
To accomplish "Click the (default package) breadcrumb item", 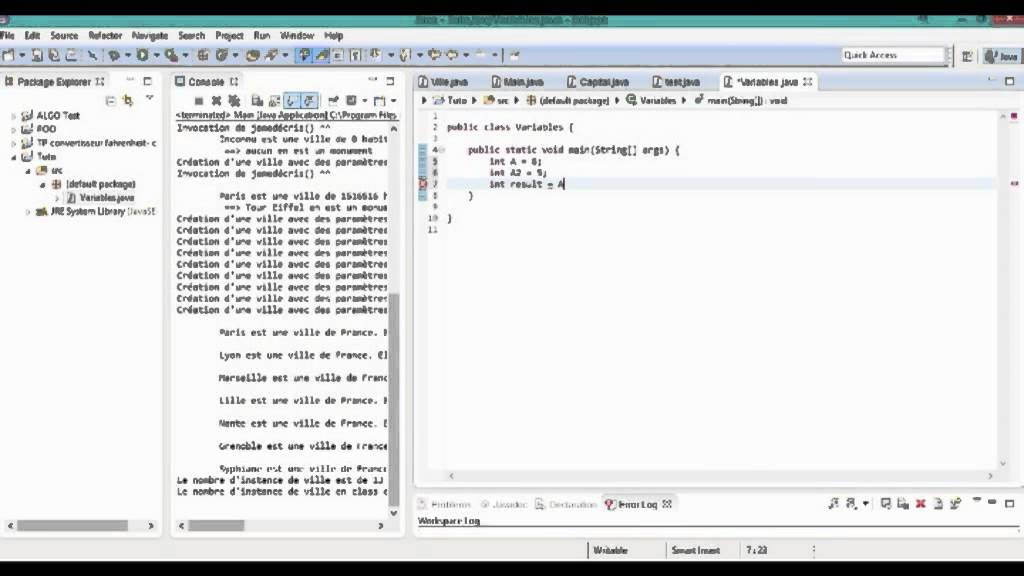I will point(568,101).
